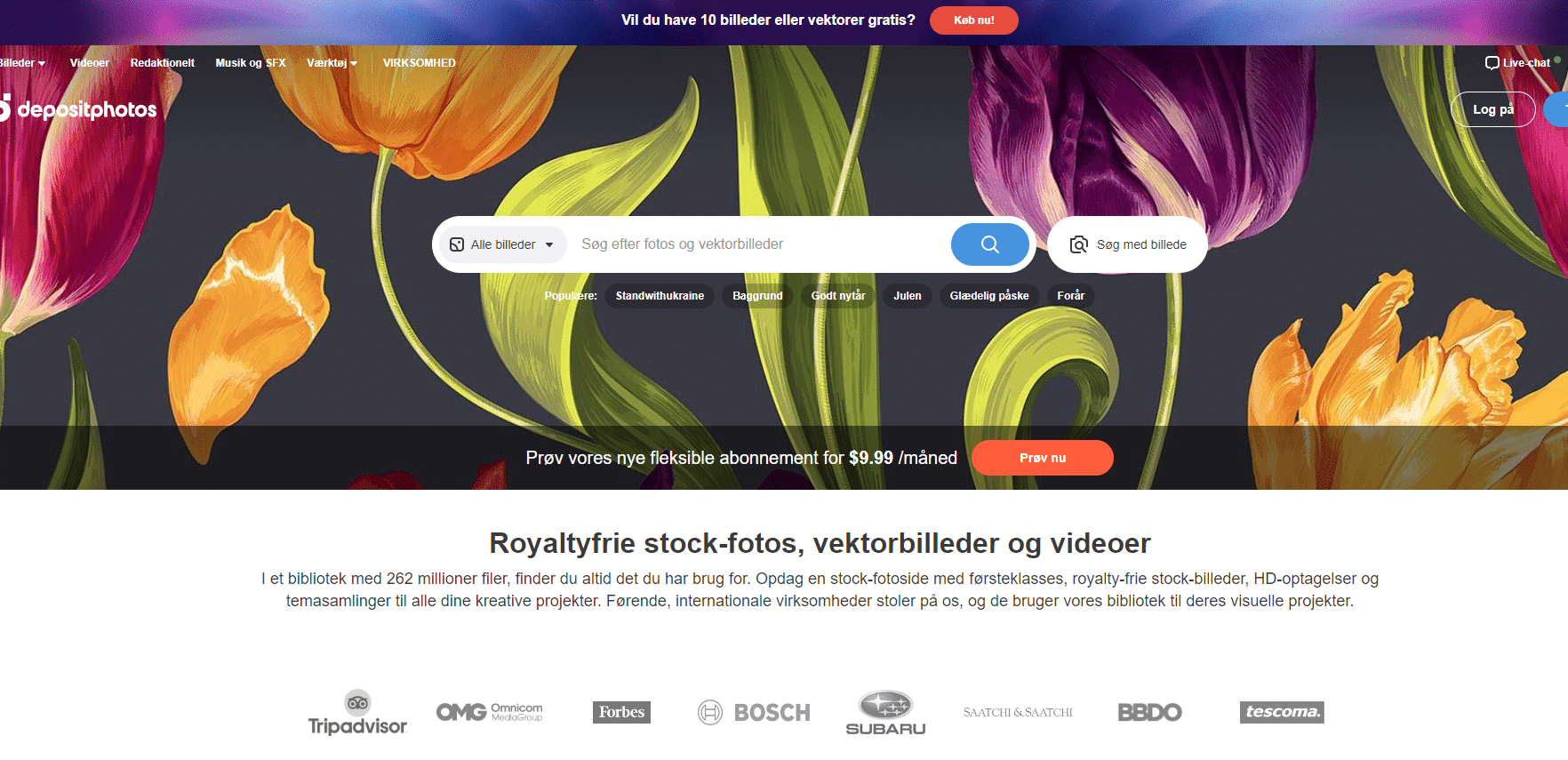
Task: Click the Prøv nu button
Action: pos(1043,458)
